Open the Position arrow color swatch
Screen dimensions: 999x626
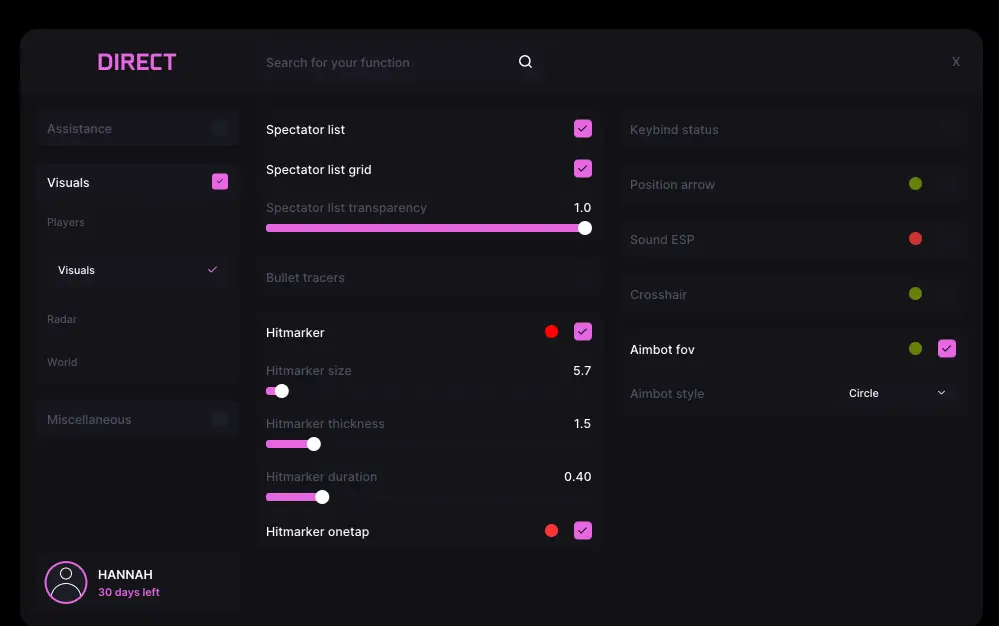pyautogui.click(x=915, y=184)
